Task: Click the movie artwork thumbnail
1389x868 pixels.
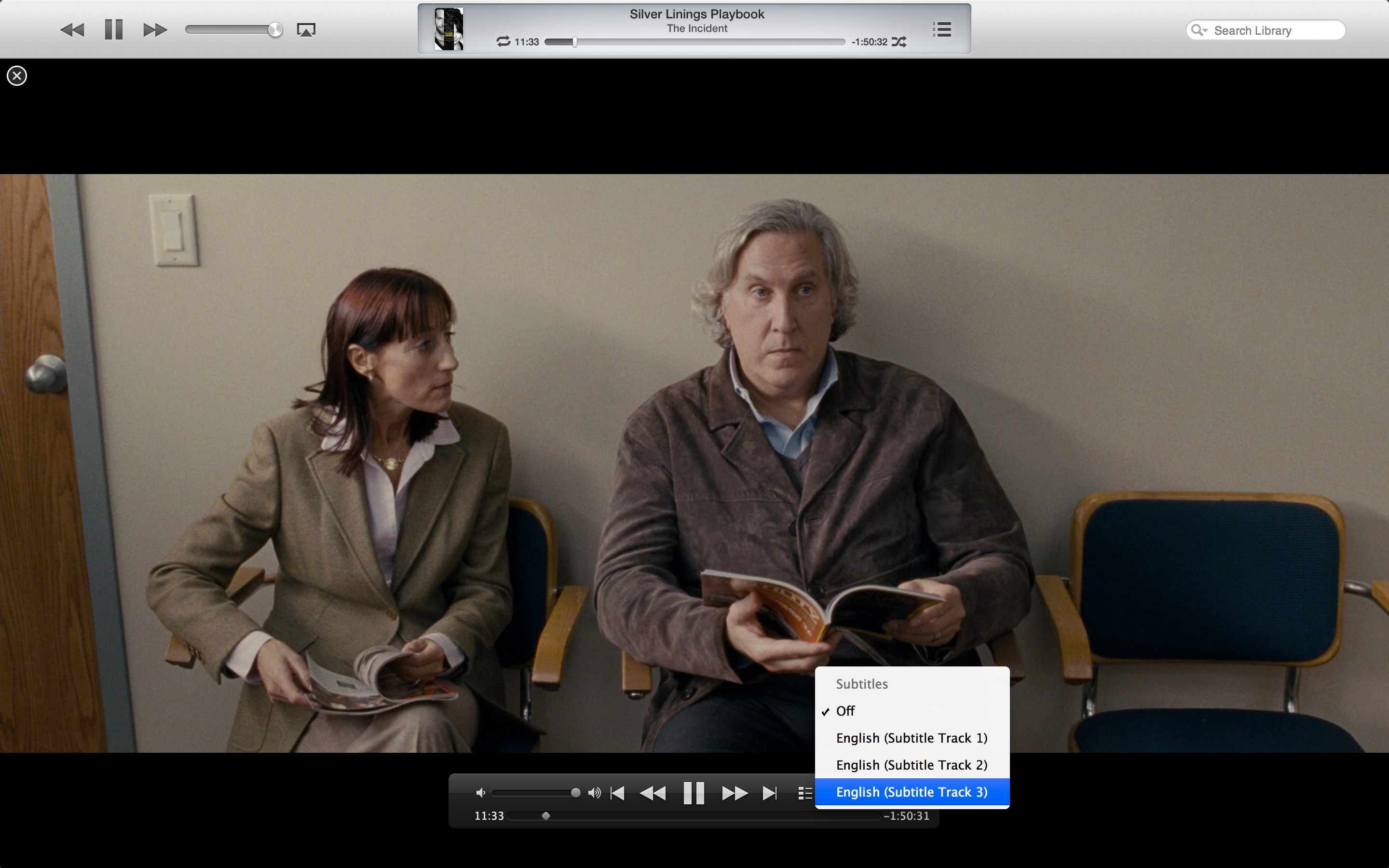Action: pos(449,29)
